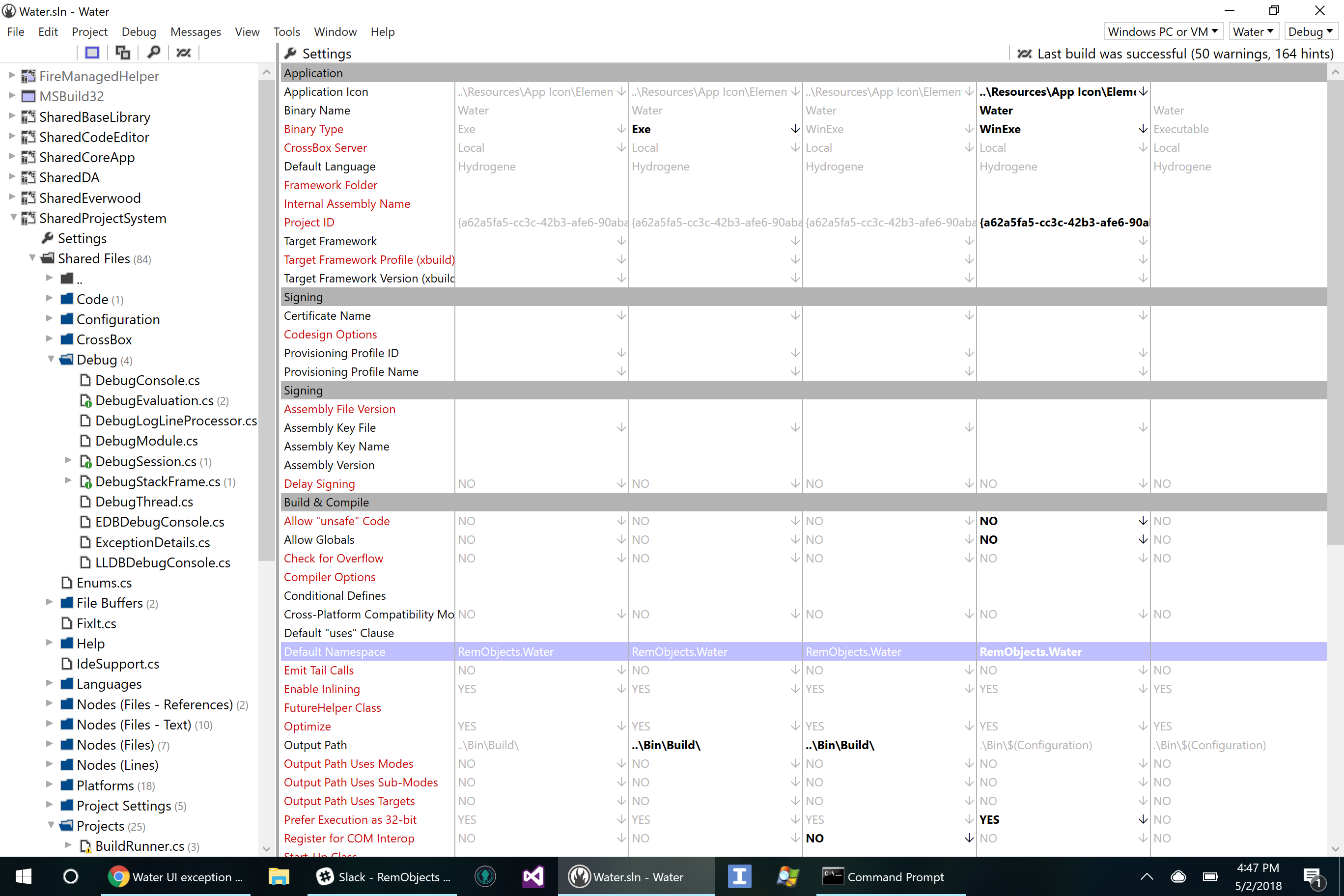Open the Command Prompt taskbar window
This screenshot has height=896, width=1344.
pos(890,876)
